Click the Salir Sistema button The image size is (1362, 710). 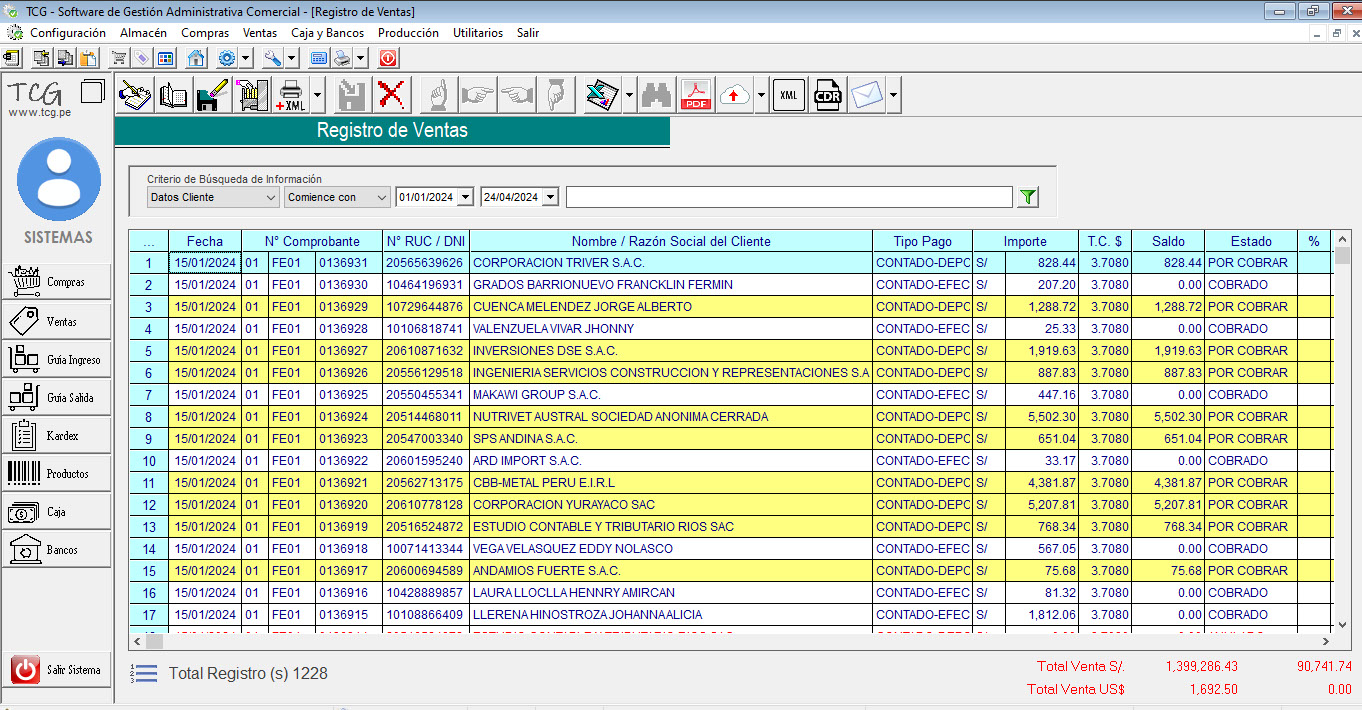coord(58,670)
